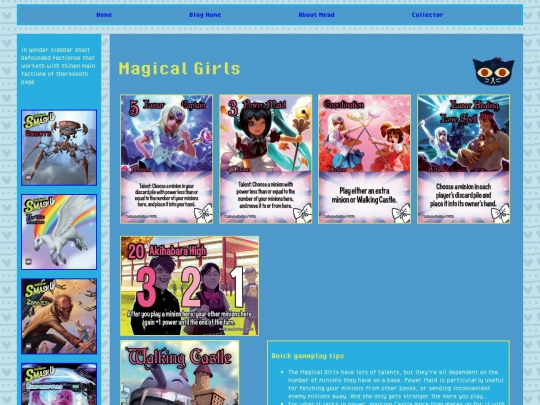Click the Quick gameplay tips heading

[308, 356]
